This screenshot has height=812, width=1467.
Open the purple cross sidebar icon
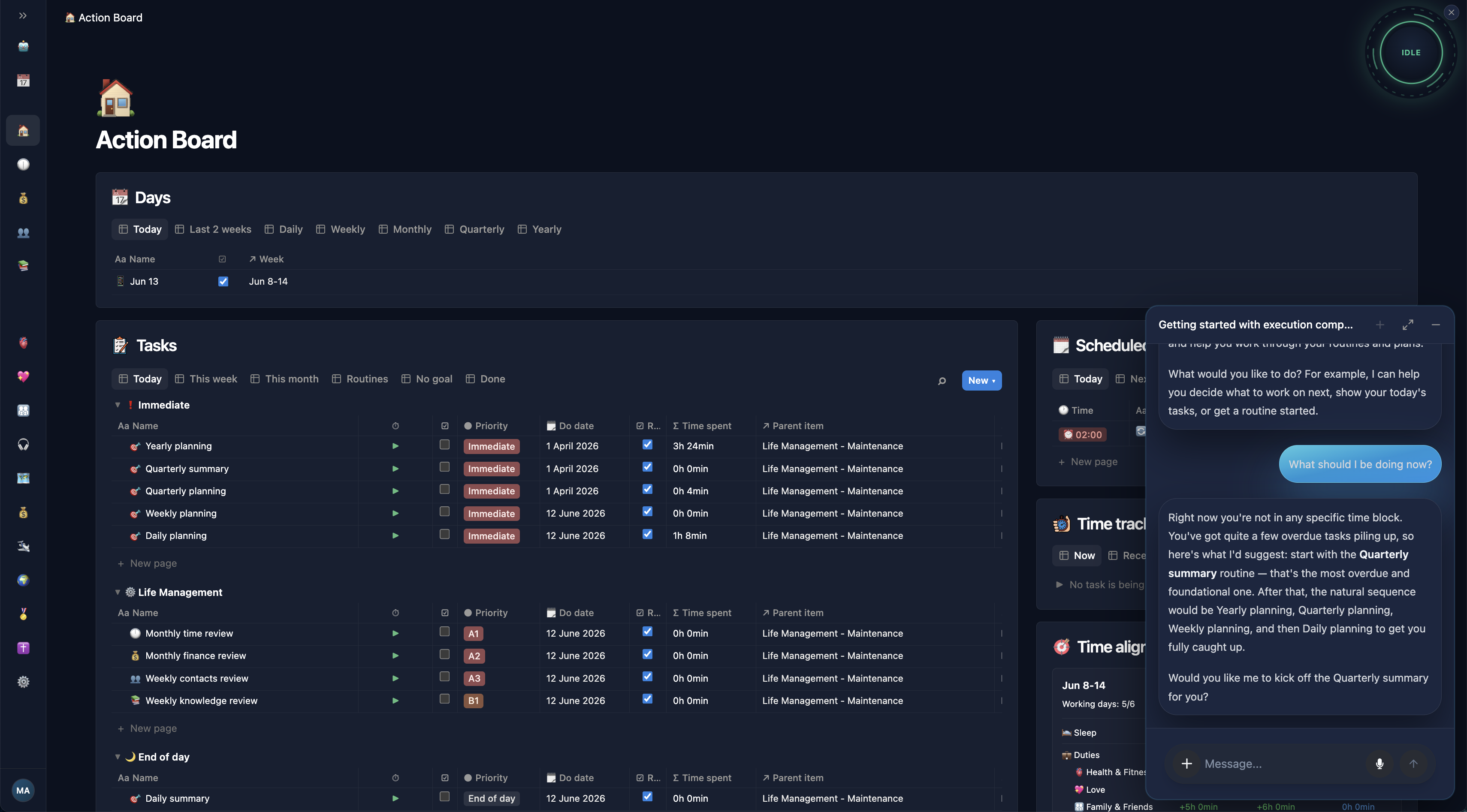pos(23,648)
